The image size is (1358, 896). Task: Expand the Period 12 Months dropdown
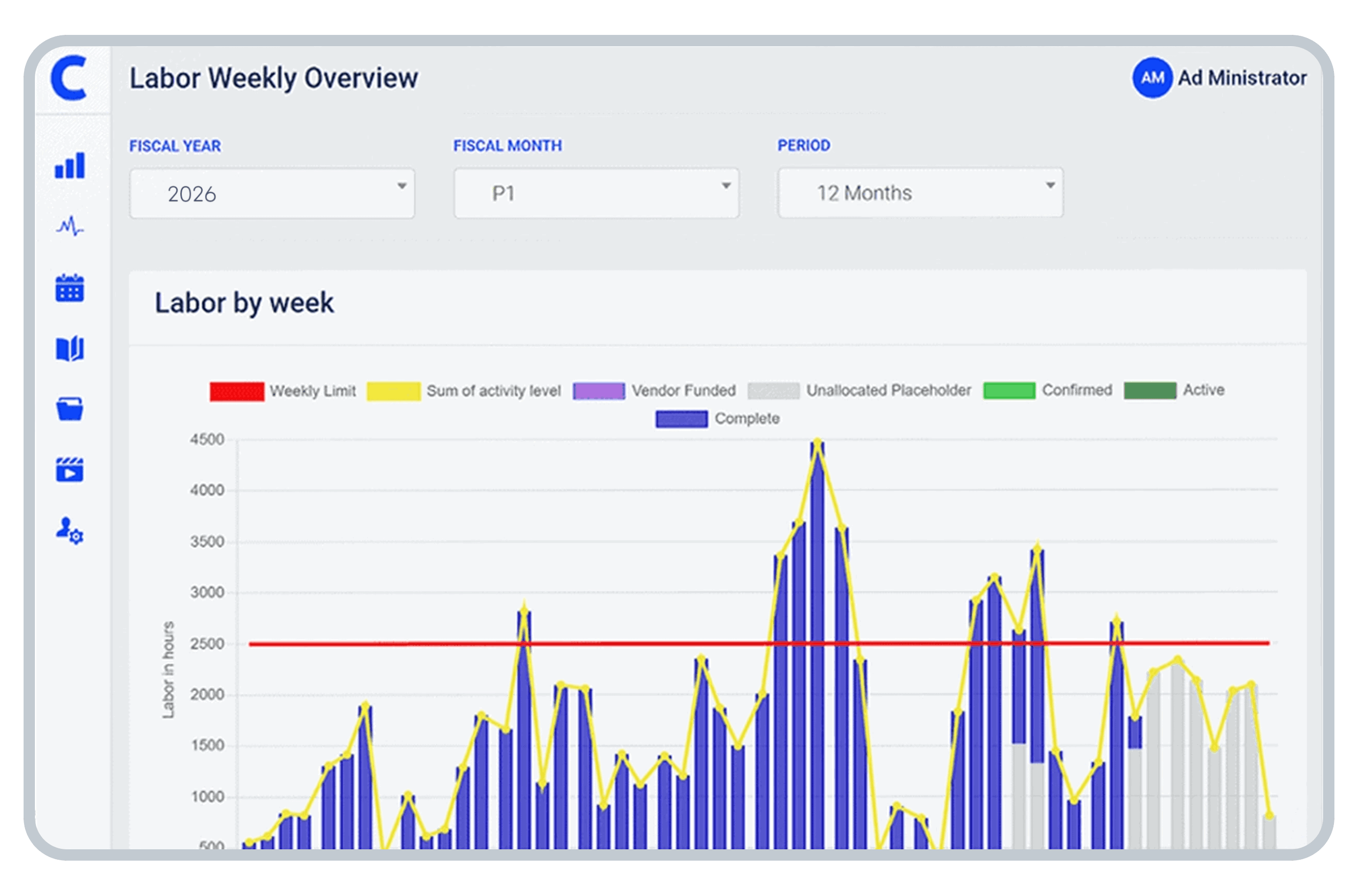coord(920,192)
